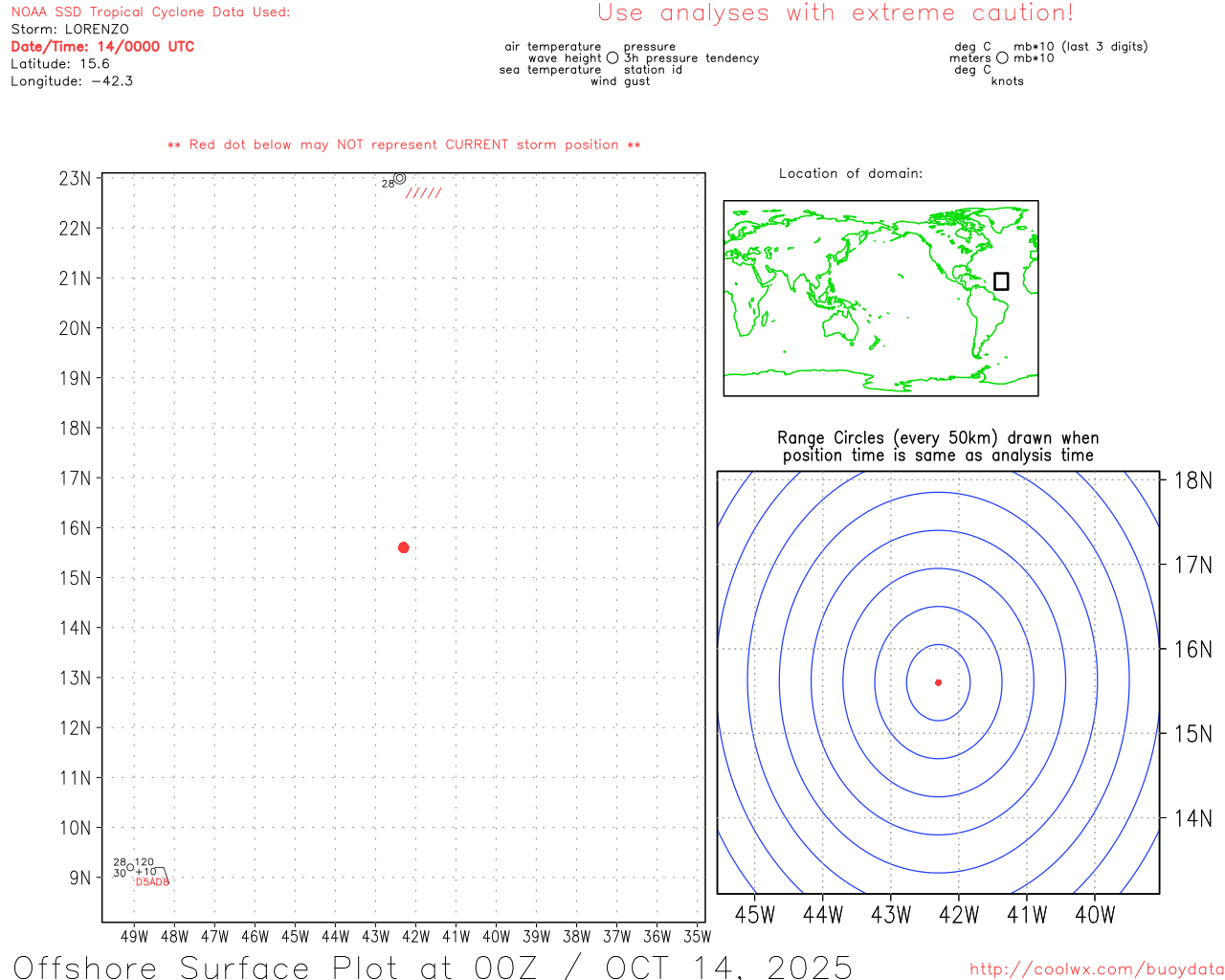Image resolution: width=1225 pixels, height=980 pixels.
Task: Click the station circle in the left legend
Action: click(x=612, y=58)
